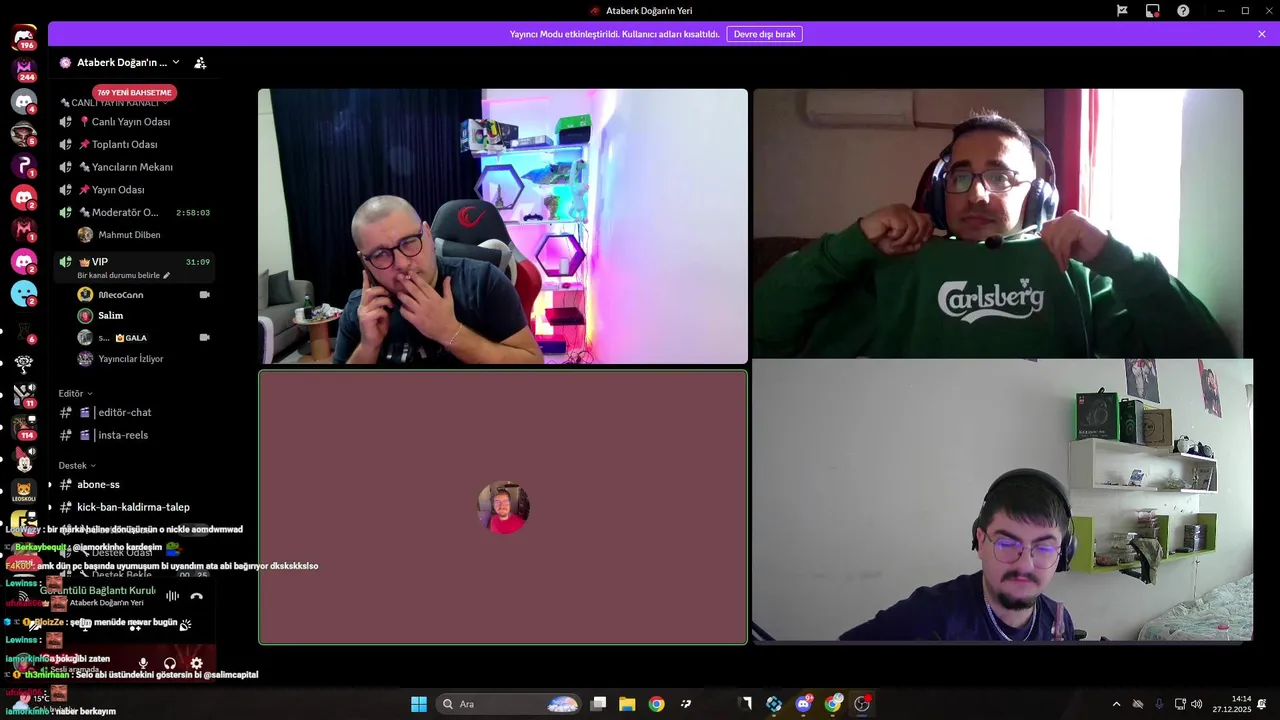The image size is (1280, 720).
Task: Disconnect from the voice call
Action: point(197,596)
